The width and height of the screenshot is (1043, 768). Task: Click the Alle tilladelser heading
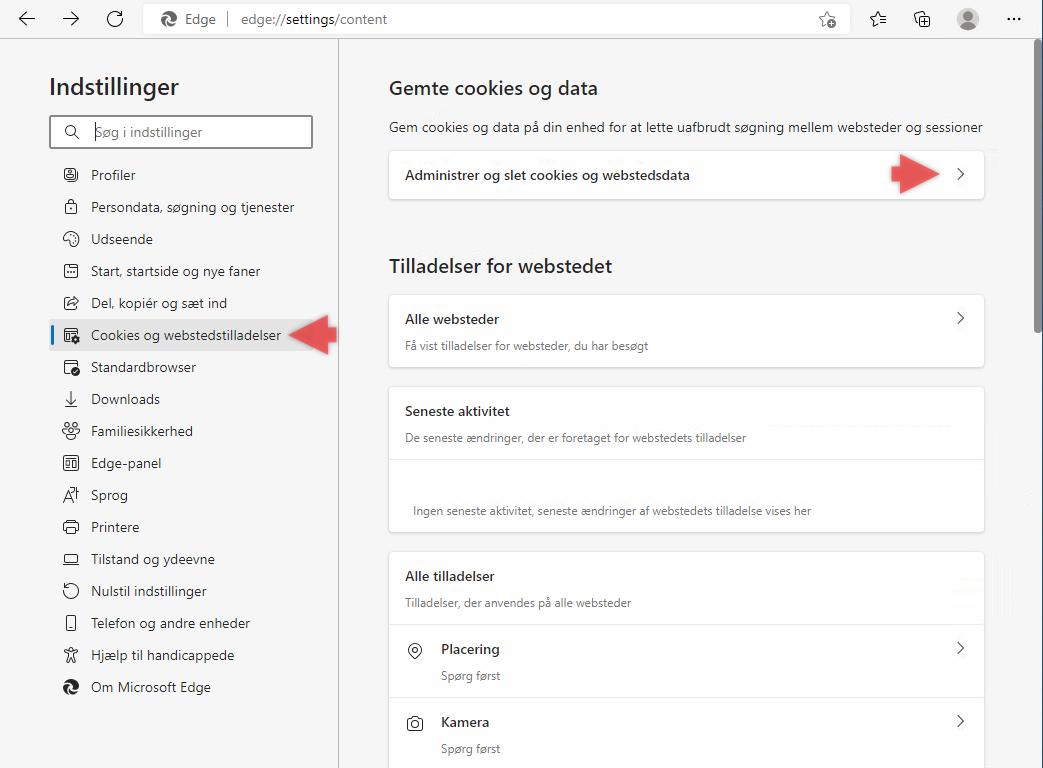pyautogui.click(x=450, y=576)
